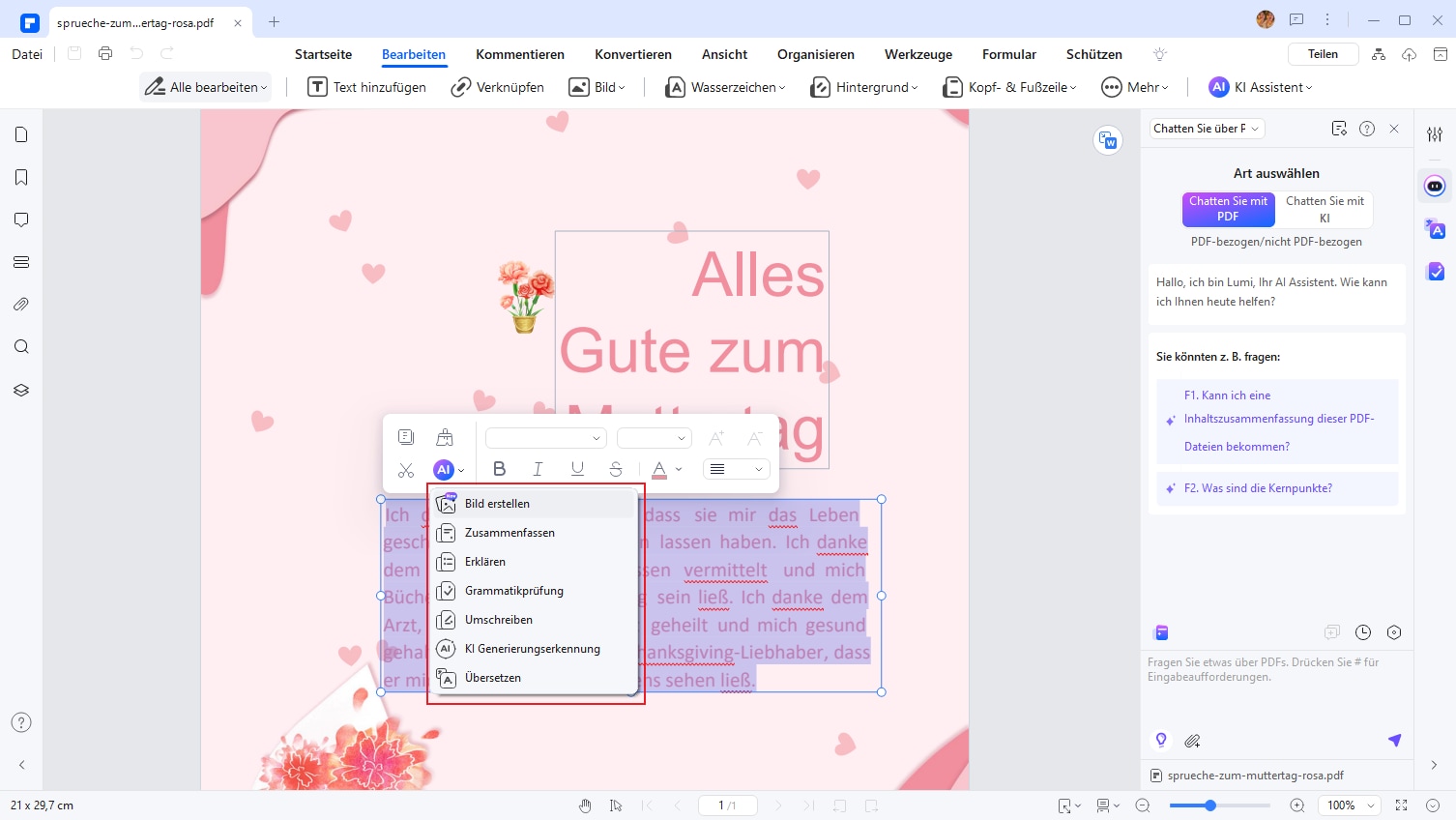The width and height of the screenshot is (1456, 820).
Task: Open Chatten Sie über PDF dropdown
Action: click(x=1207, y=129)
